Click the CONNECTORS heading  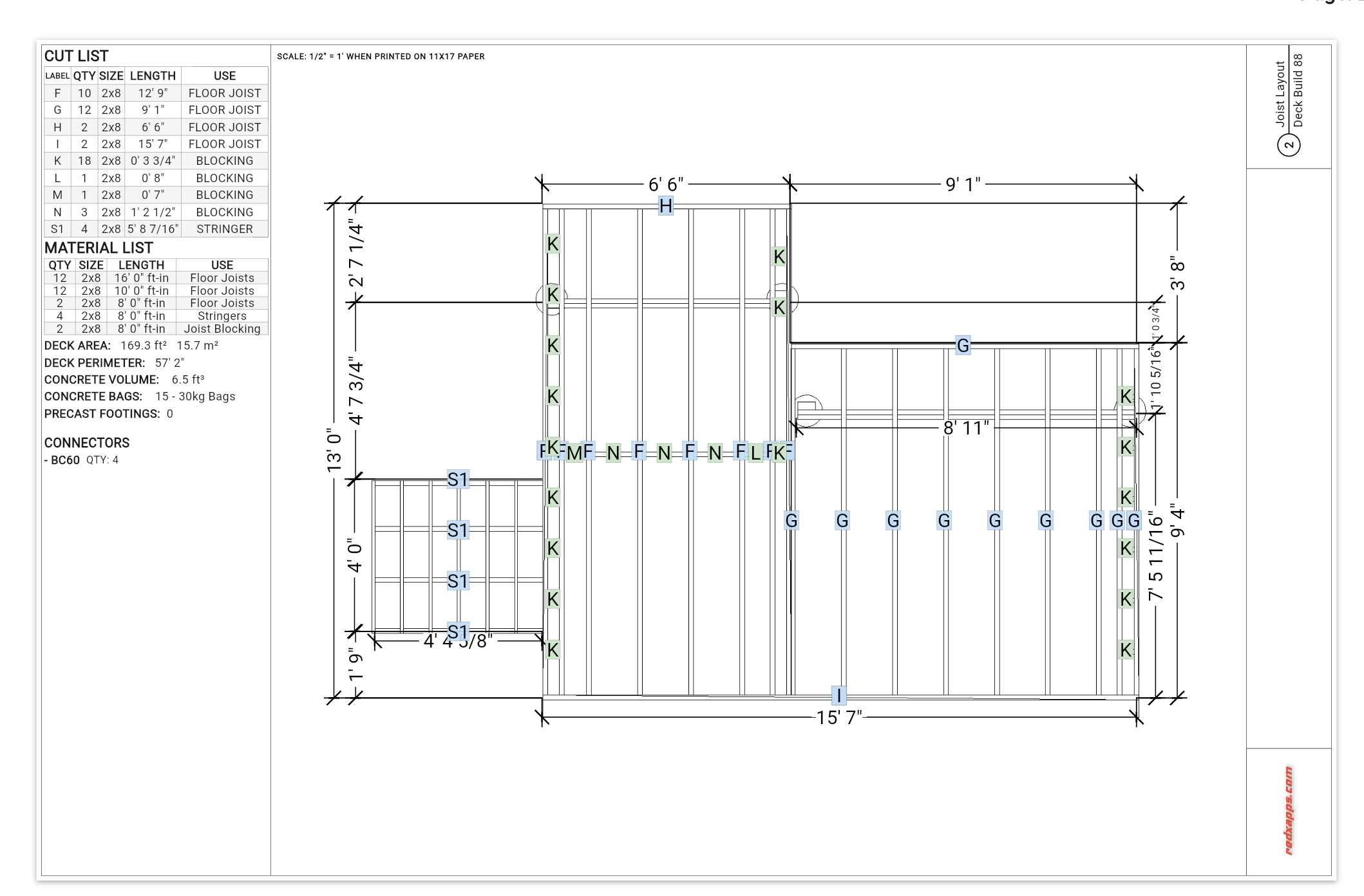coord(87,443)
